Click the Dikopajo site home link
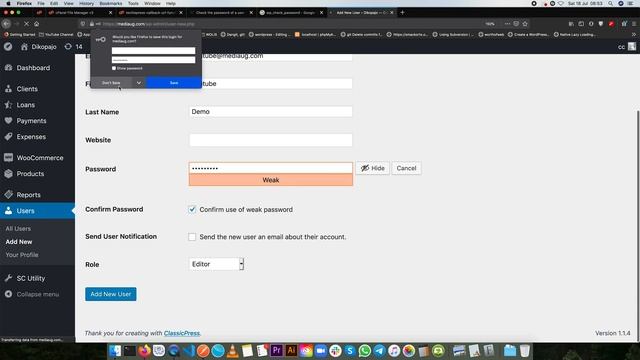This screenshot has width=640, height=360. [39, 47]
